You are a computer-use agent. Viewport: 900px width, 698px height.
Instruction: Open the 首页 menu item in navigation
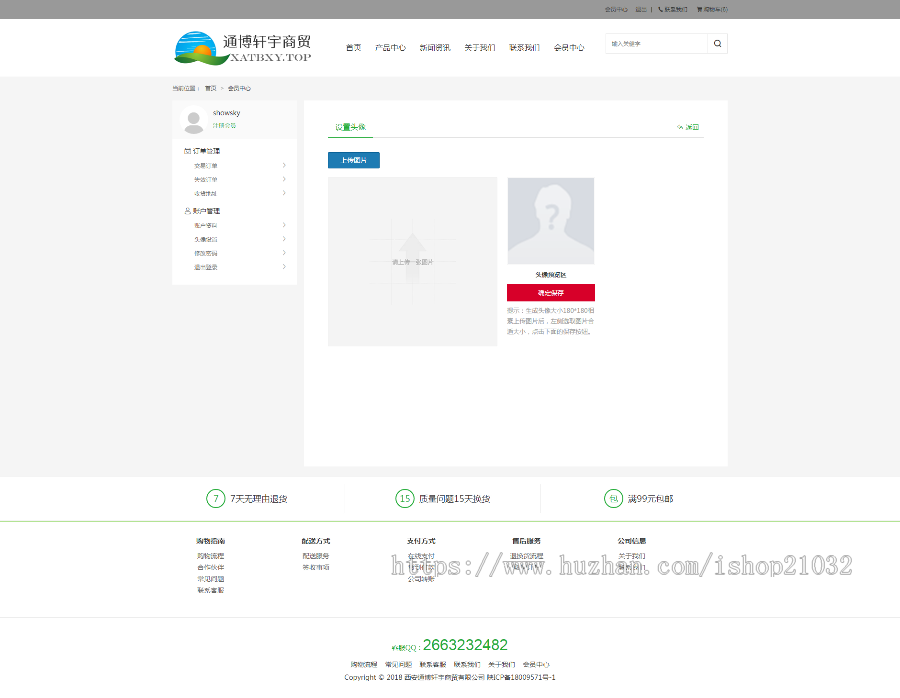click(352, 46)
